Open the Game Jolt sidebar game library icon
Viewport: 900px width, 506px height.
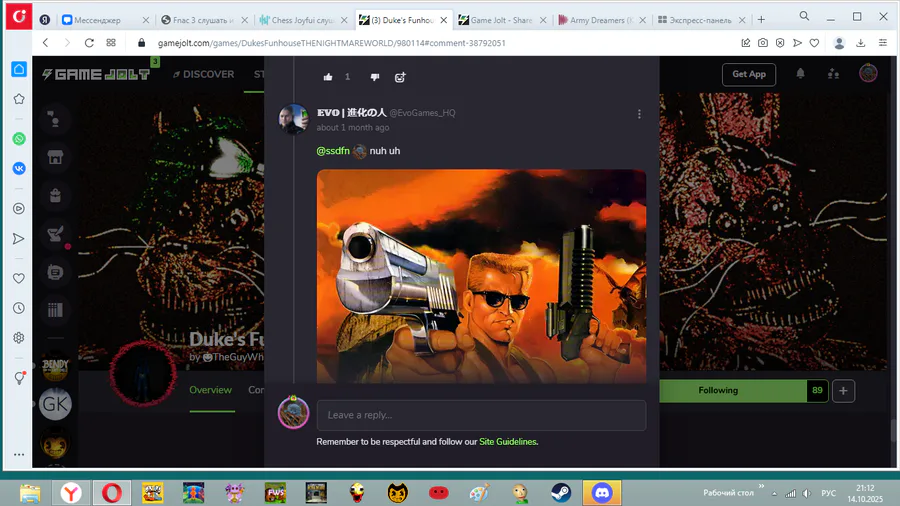click(55, 310)
